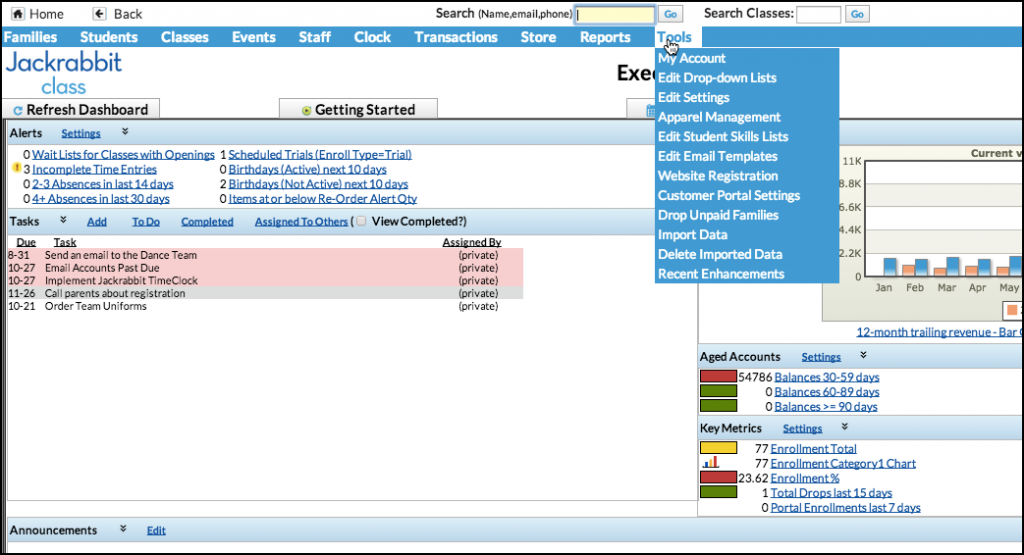The image size is (1024, 555).
Task: Click Add task link
Action: [97, 222]
